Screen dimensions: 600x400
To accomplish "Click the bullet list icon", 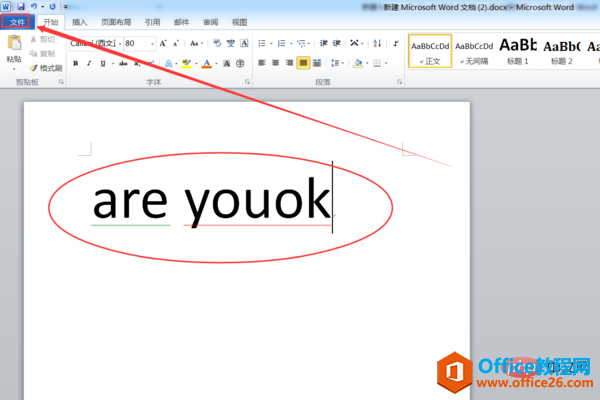I will click(x=262, y=43).
